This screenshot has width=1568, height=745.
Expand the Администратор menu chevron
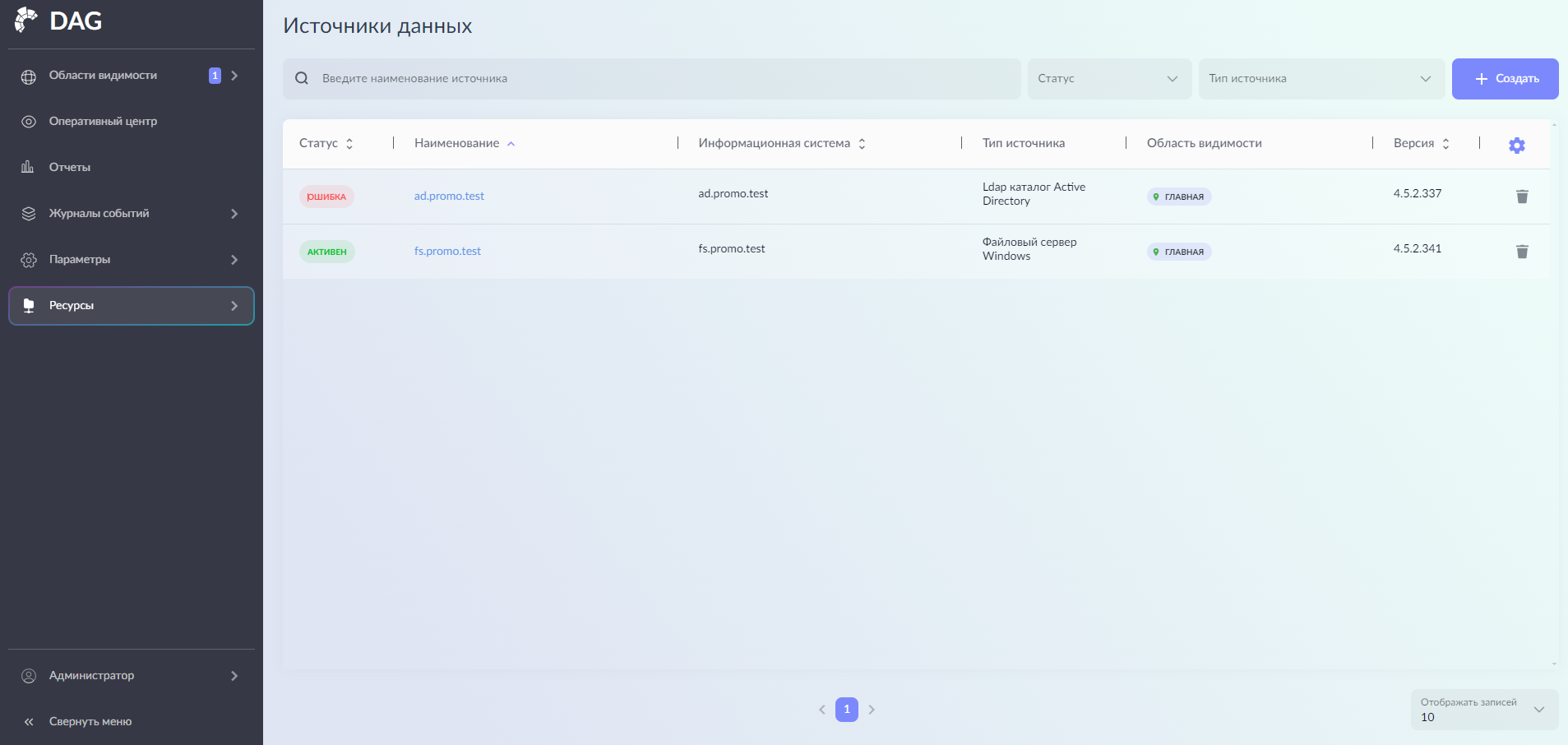(234, 676)
